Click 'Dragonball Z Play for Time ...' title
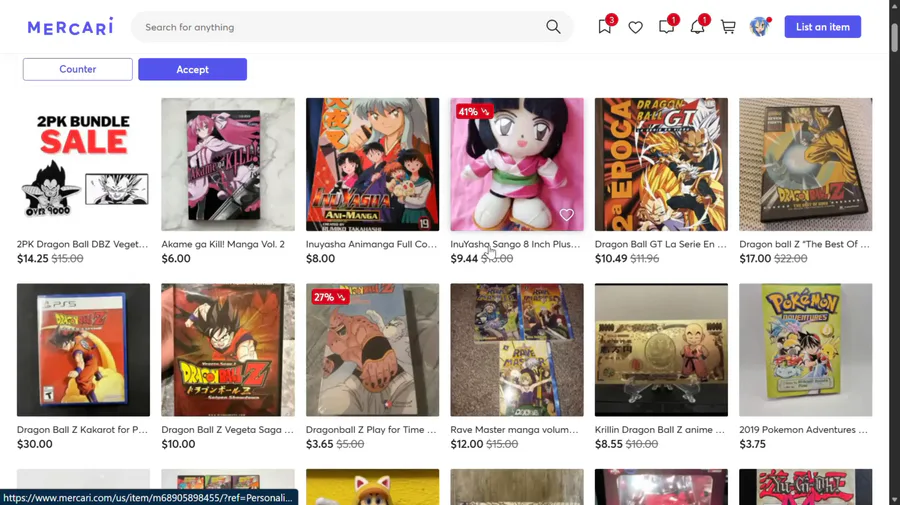Viewport: 900px width, 505px height. click(x=371, y=429)
